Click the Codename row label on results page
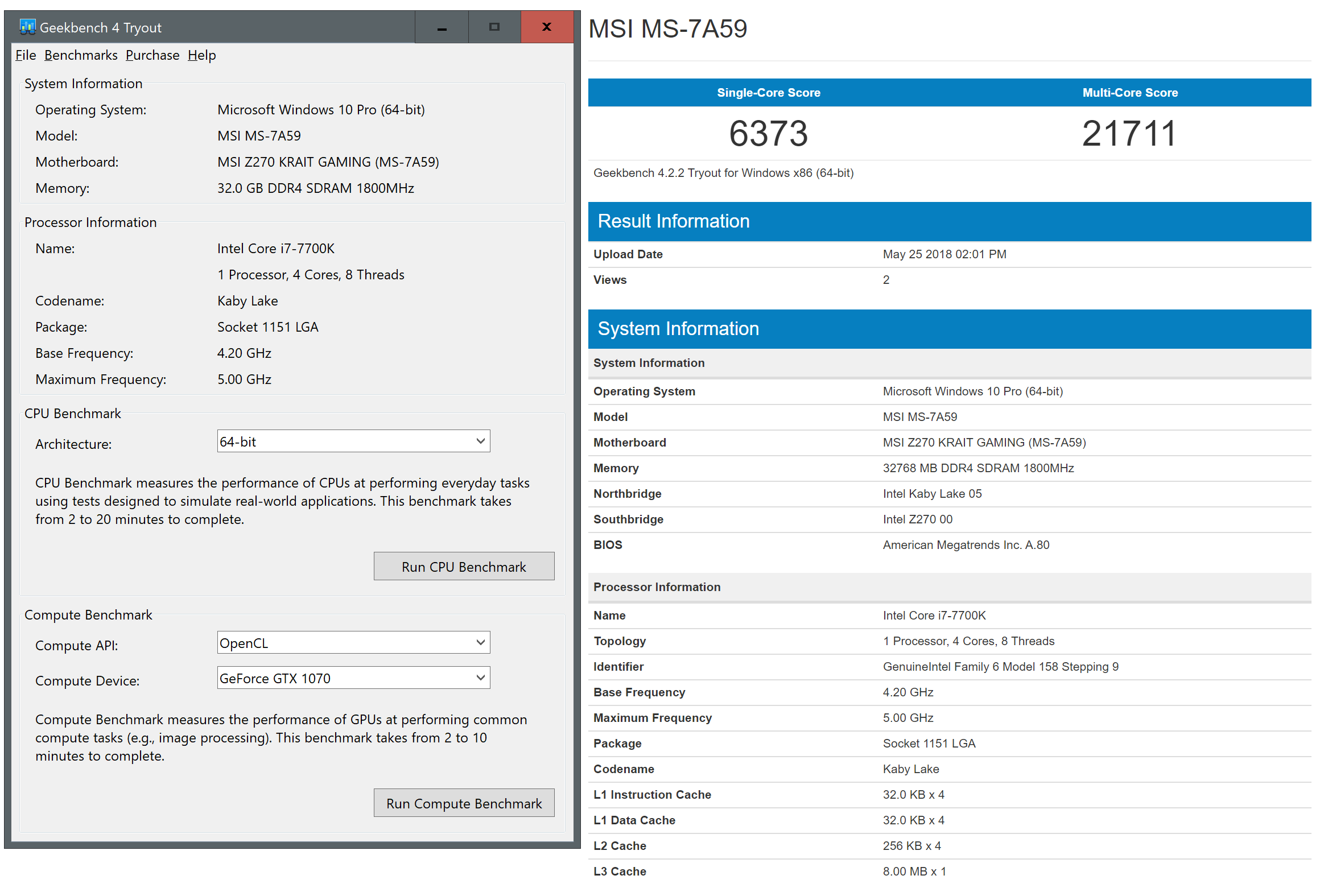This screenshot has width=1324, height=896. click(x=624, y=770)
